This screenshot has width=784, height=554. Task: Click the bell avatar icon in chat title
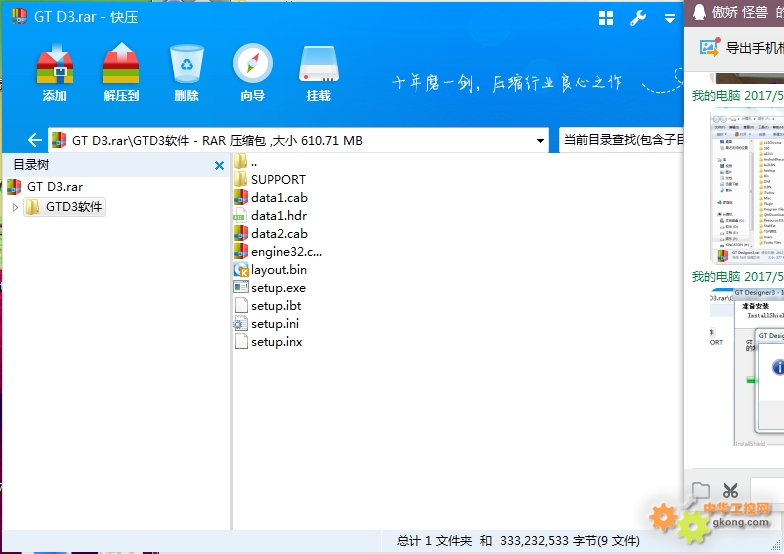[x=700, y=12]
